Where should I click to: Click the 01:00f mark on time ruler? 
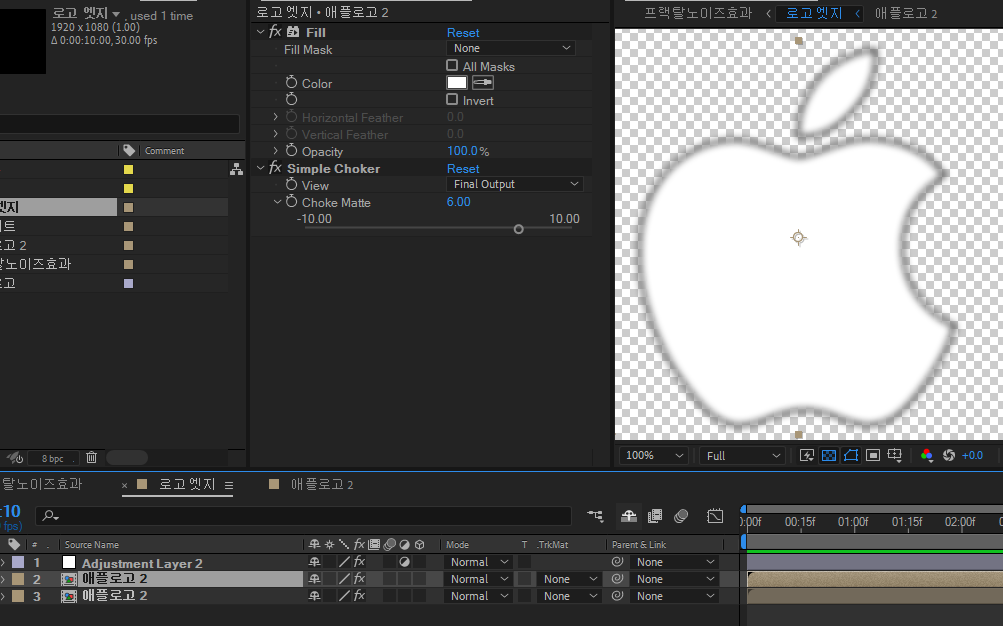[x=853, y=522]
